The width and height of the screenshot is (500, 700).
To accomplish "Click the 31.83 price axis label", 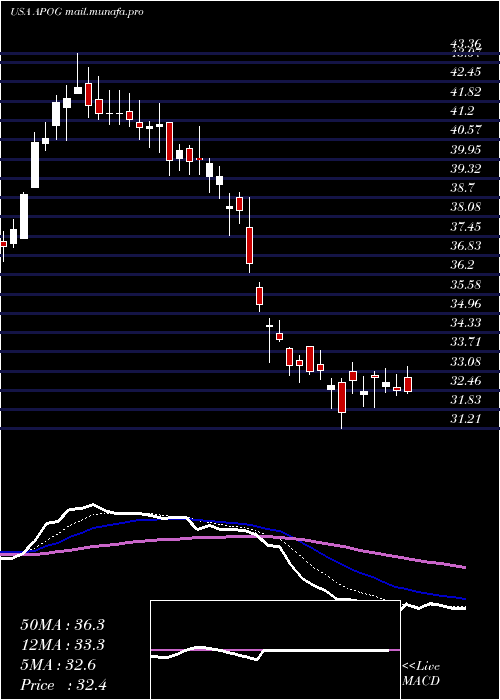I will (x=466, y=400).
